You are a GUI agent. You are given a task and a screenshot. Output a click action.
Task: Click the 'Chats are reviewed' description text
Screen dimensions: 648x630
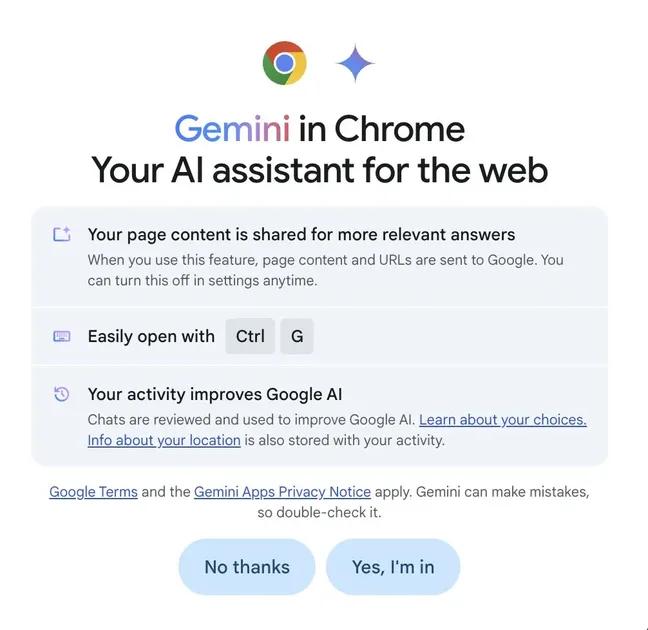[250, 420]
